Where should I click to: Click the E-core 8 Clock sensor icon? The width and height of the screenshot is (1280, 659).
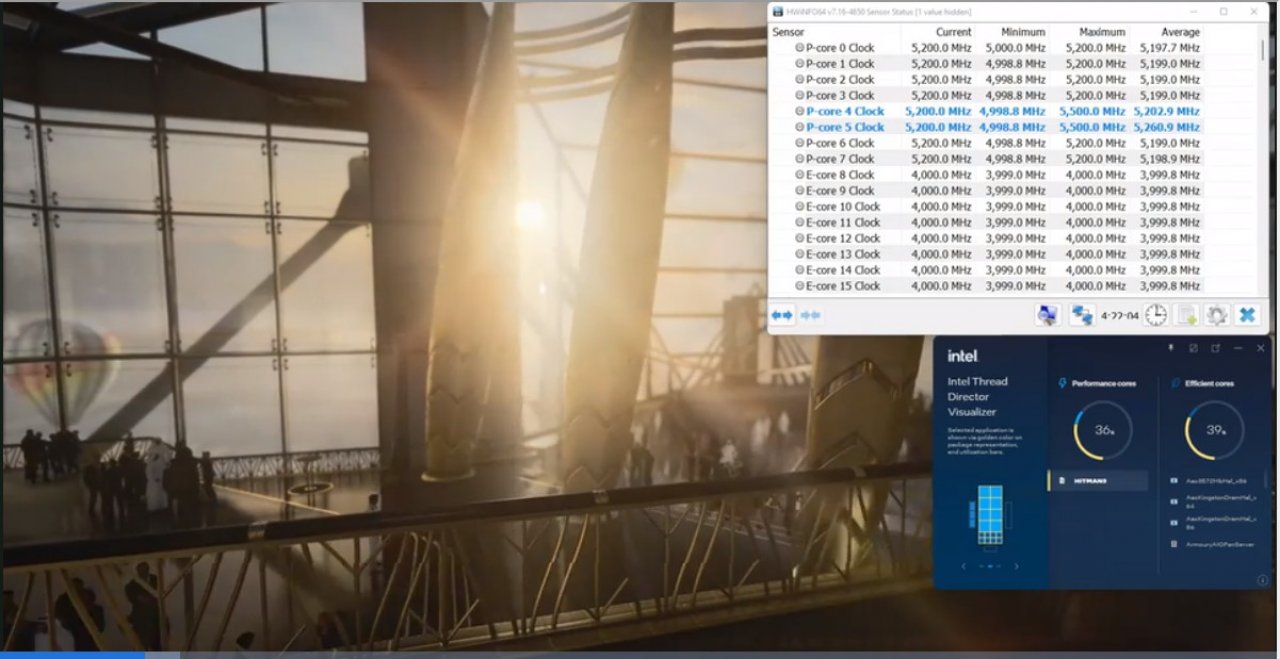pos(799,175)
